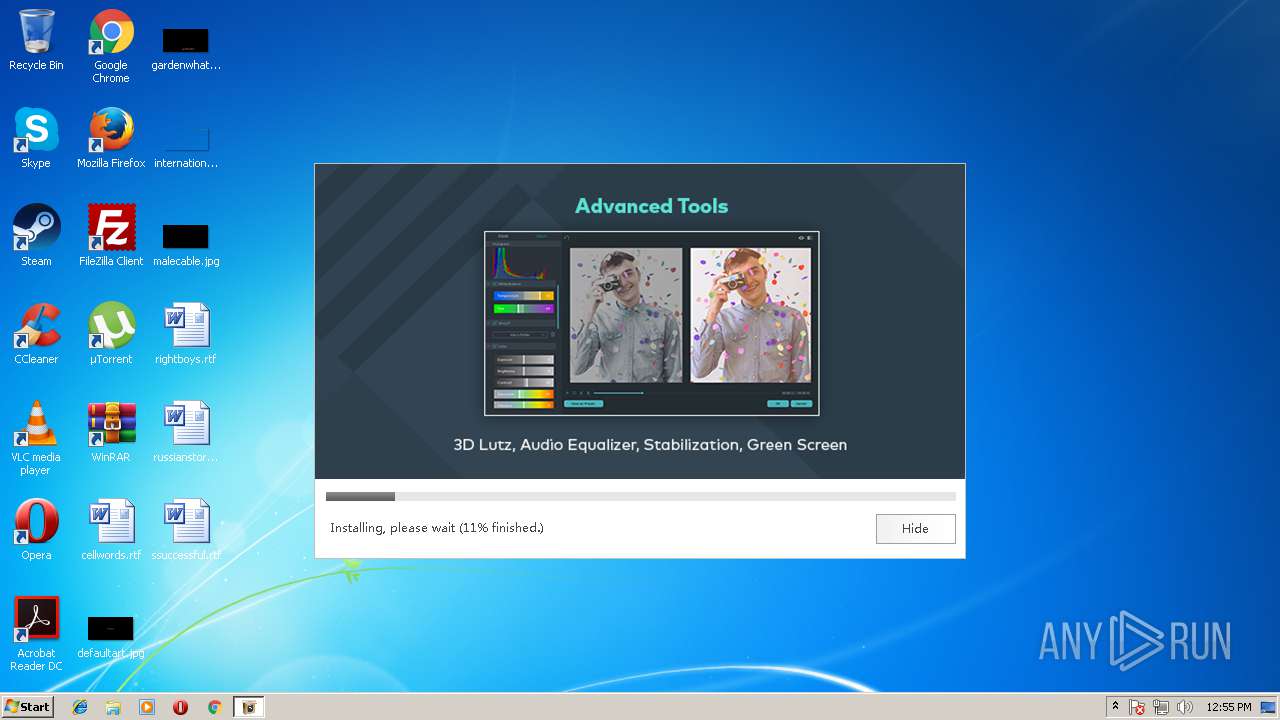Switch to the installer taskbar button

click(x=249, y=707)
